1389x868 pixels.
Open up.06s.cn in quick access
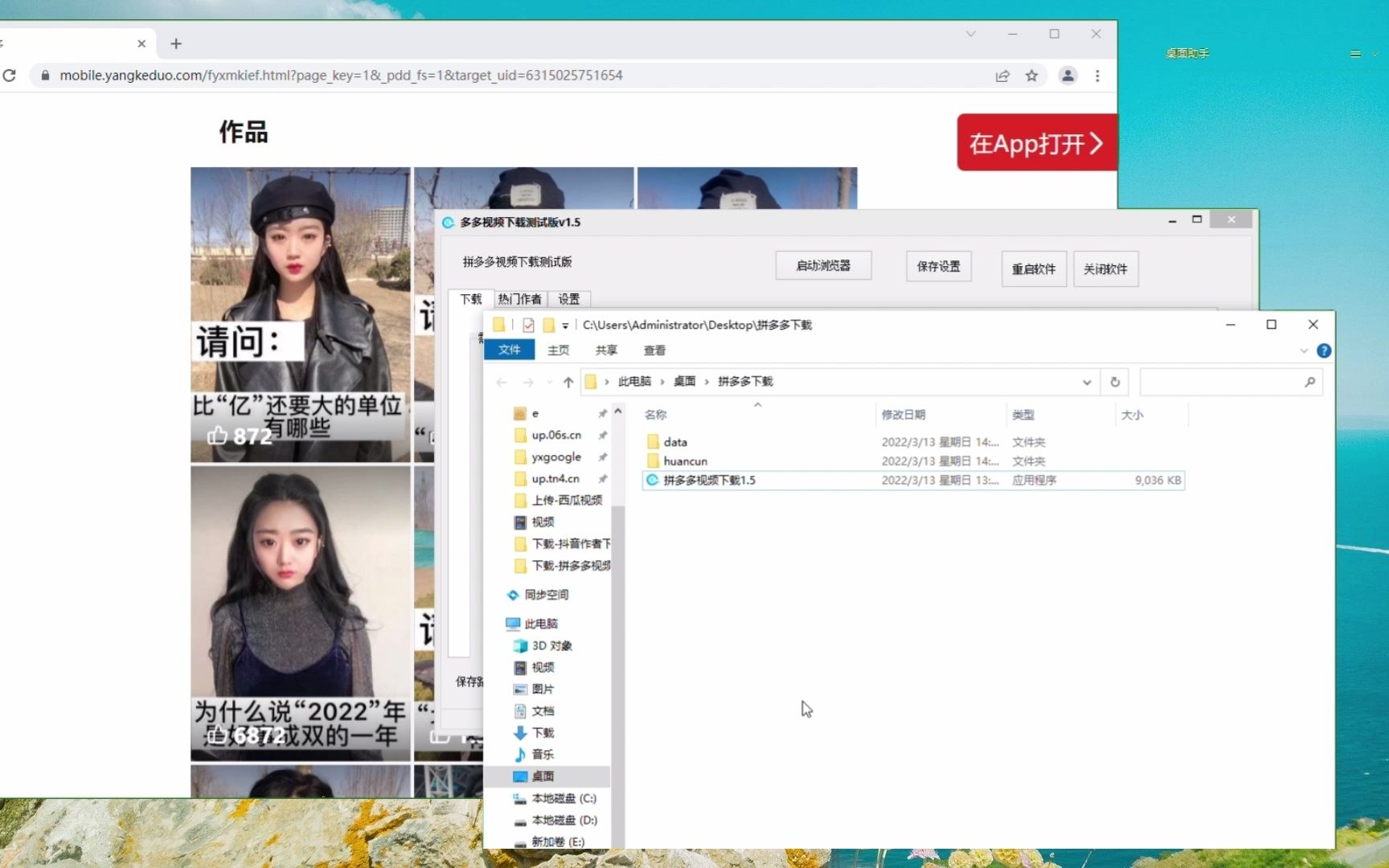(555, 435)
